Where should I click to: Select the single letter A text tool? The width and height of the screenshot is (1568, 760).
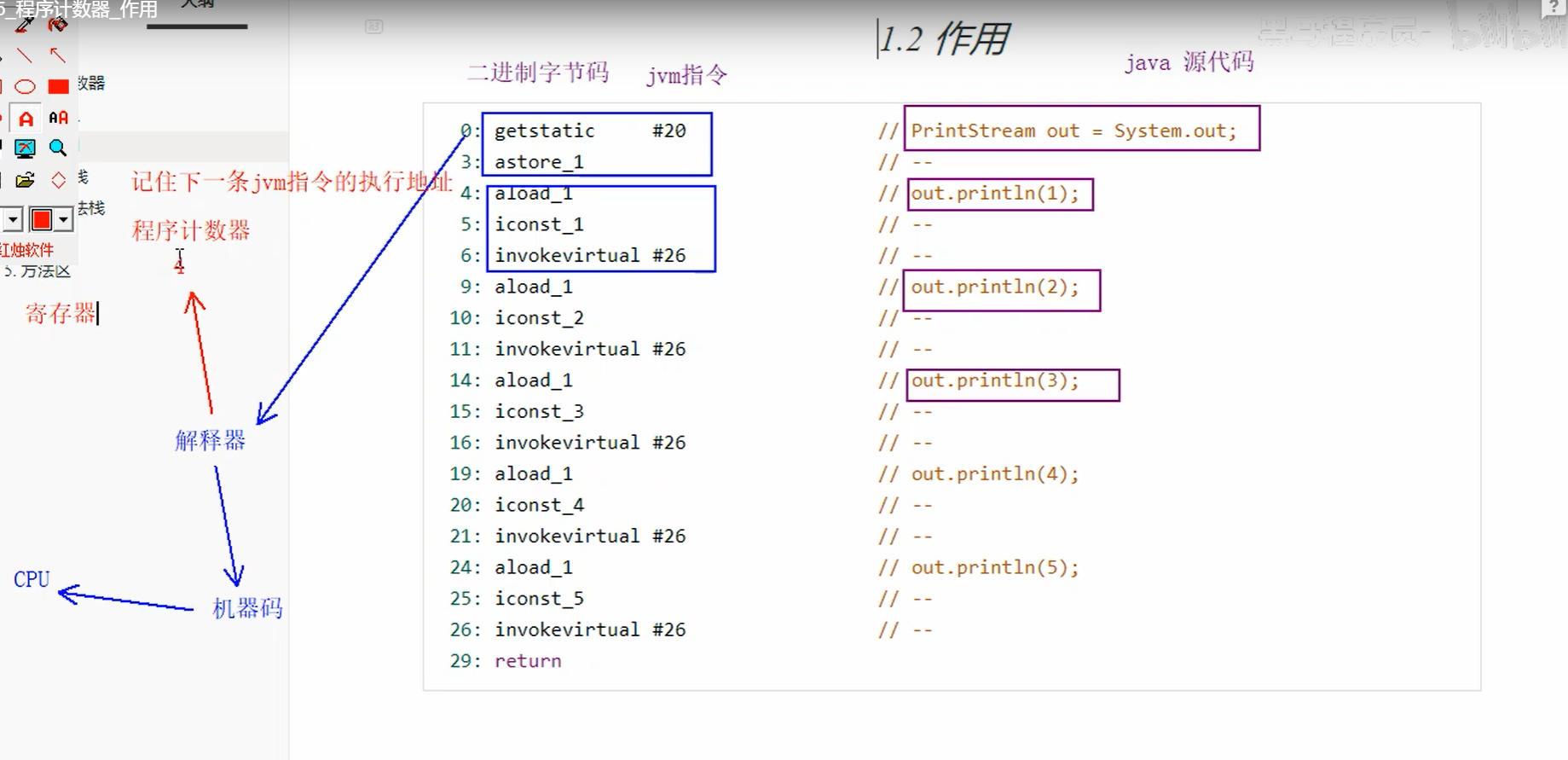click(26, 118)
